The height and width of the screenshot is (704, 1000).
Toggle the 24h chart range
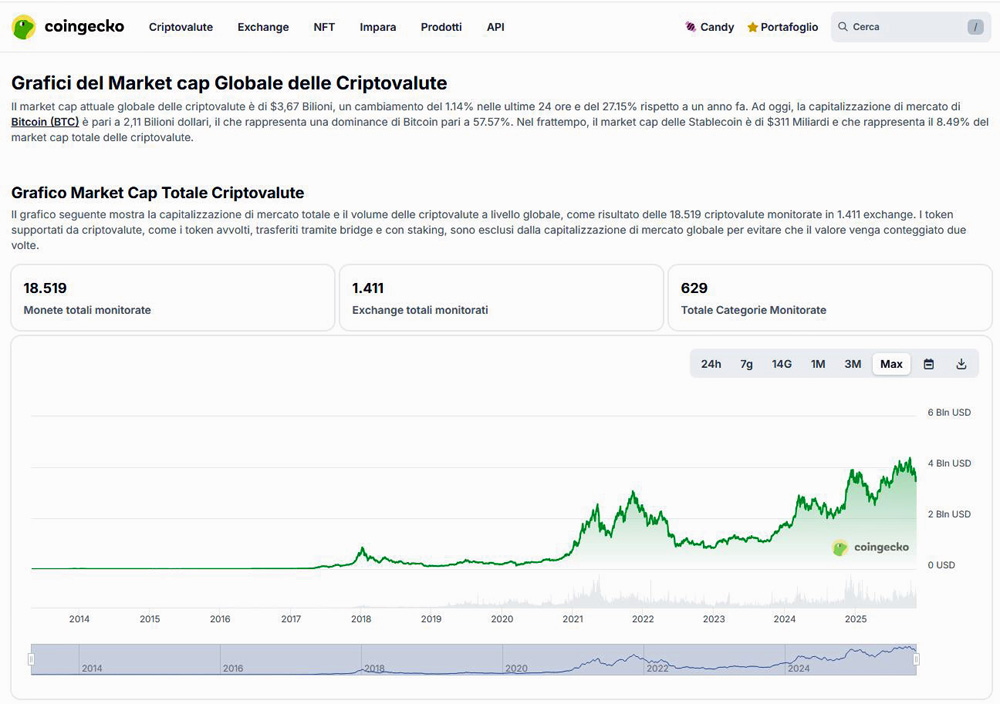coord(711,364)
